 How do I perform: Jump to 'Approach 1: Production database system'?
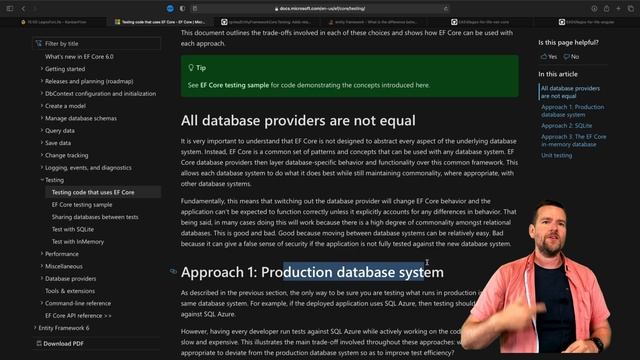click(572, 111)
